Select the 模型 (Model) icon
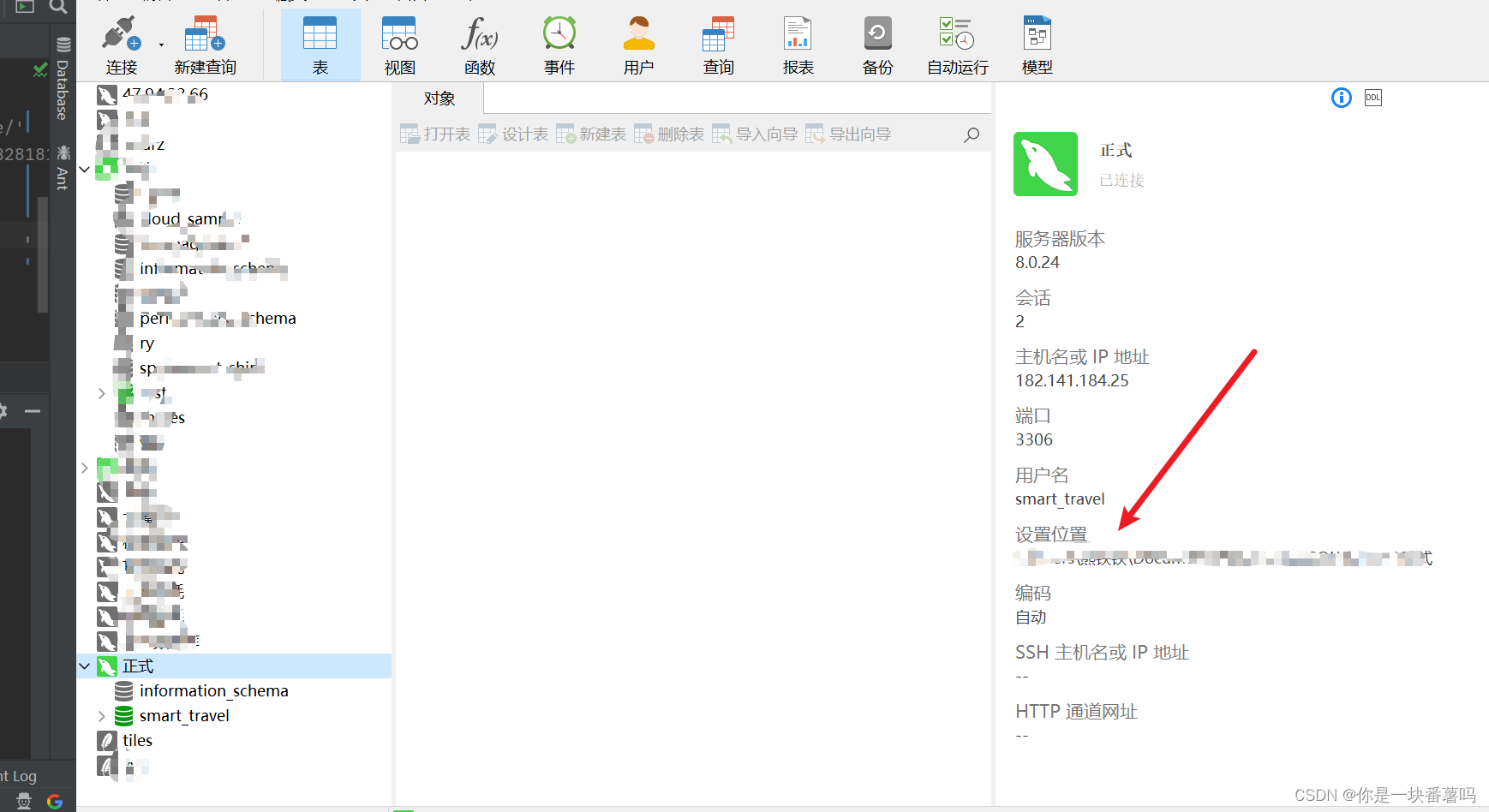The height and width of the screenshot is (812, 1489). tap(1037, 43)
